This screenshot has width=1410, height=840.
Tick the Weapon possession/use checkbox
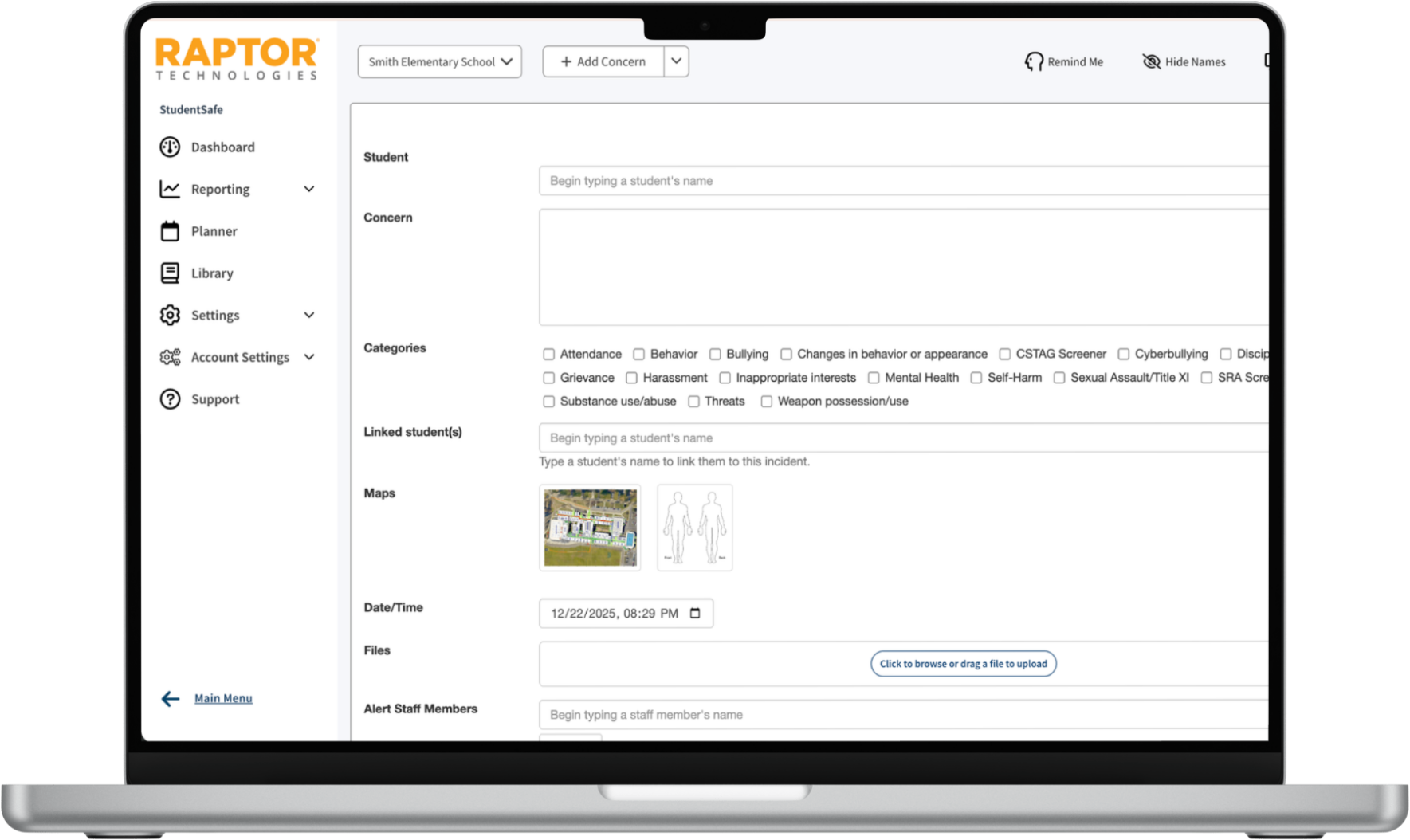click(767, 402)
